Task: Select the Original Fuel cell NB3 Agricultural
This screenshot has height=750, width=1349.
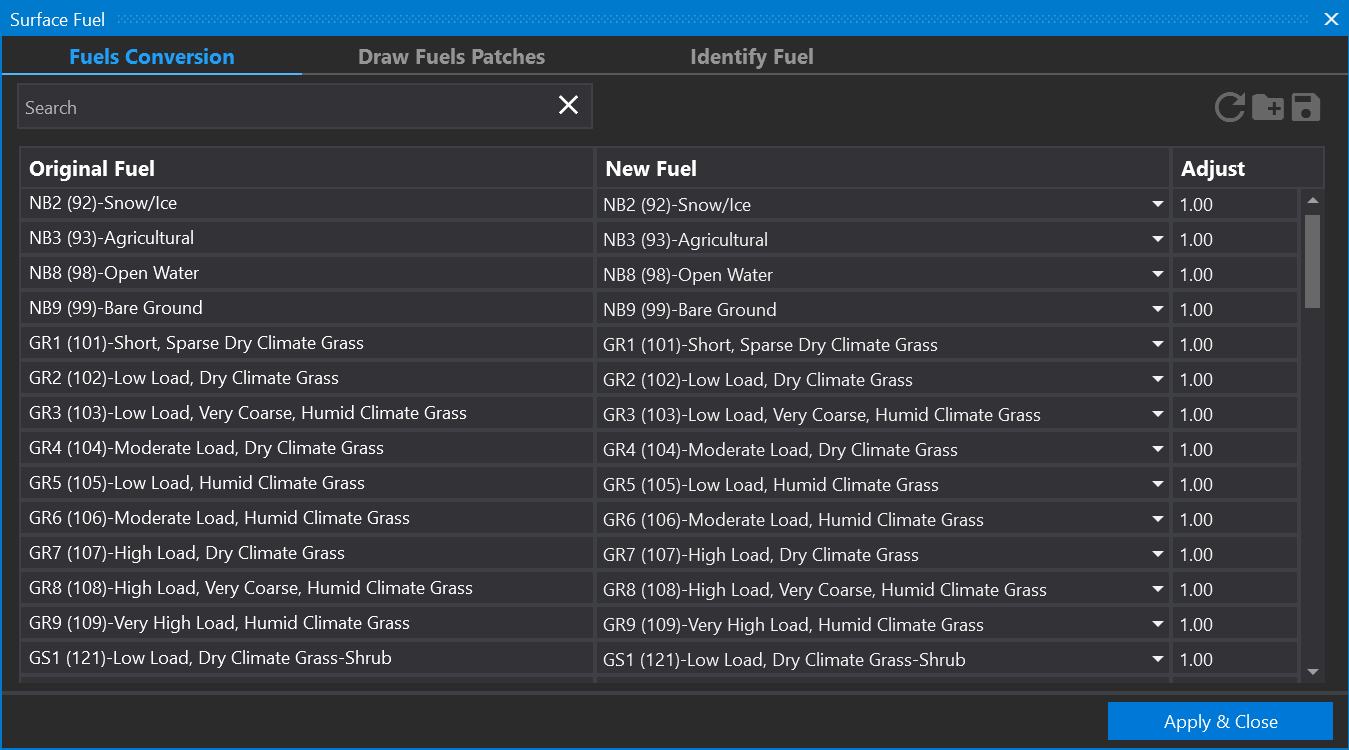Action: pos(306,239)
